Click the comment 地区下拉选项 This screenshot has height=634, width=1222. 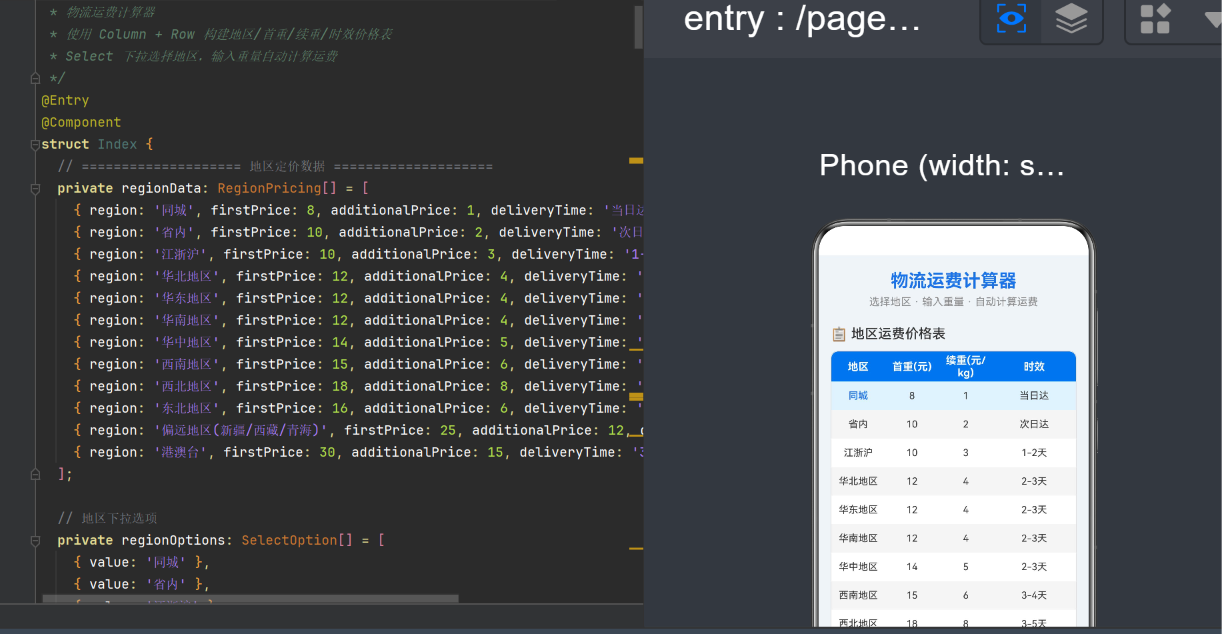(107, 519)
